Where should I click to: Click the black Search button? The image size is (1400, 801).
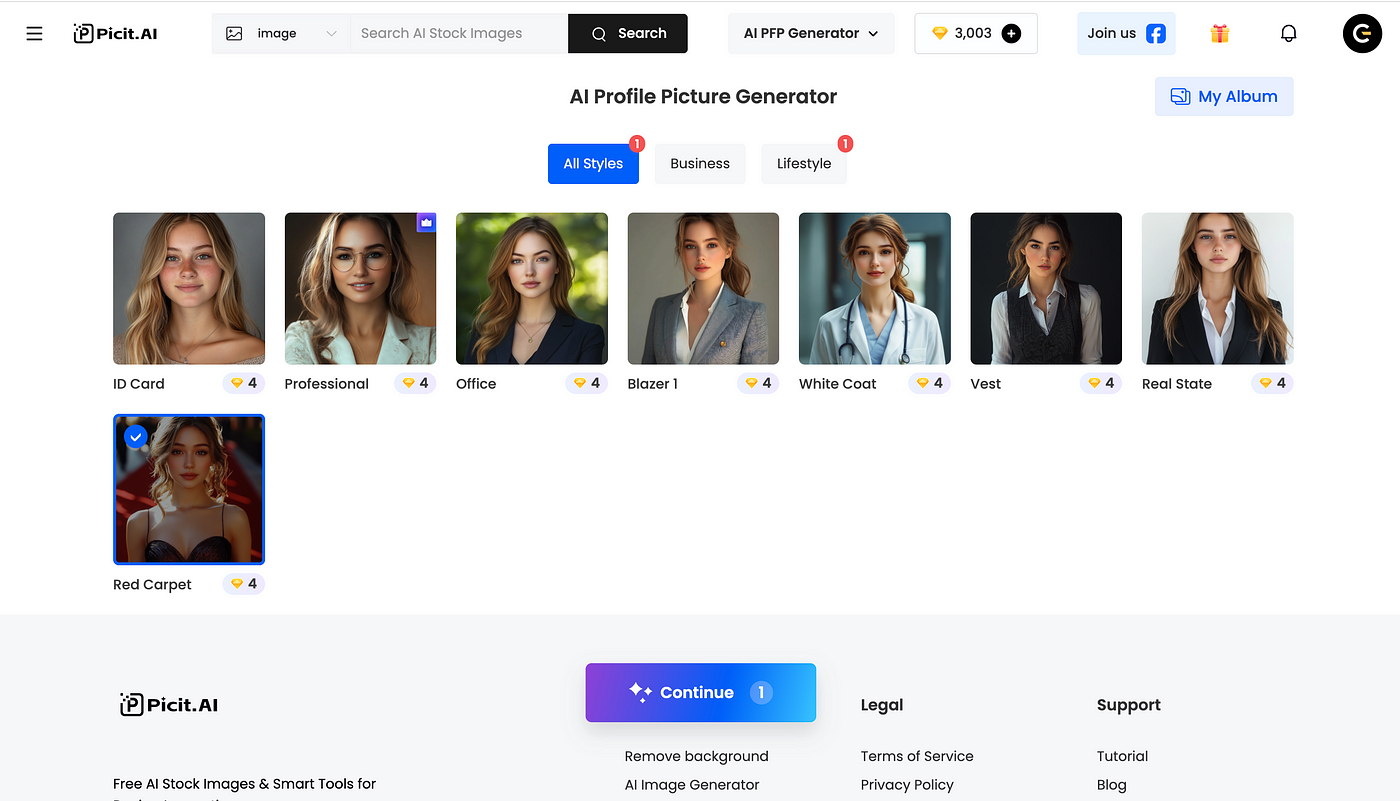click(628, 33)
